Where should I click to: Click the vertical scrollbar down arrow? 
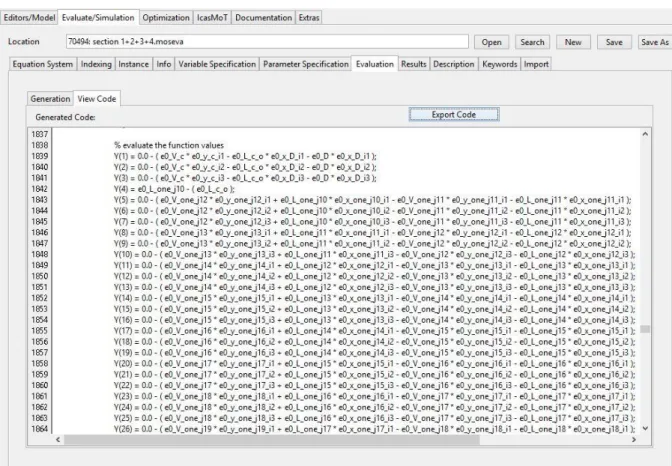(x=645, y=428)
